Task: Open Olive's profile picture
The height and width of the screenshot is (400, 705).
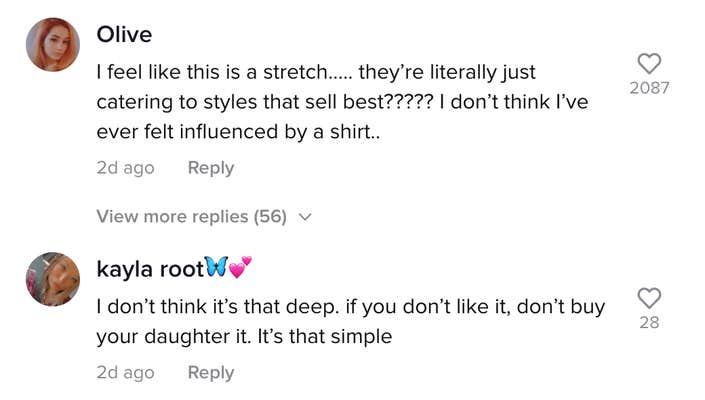Action: click(x=53, y=44)
